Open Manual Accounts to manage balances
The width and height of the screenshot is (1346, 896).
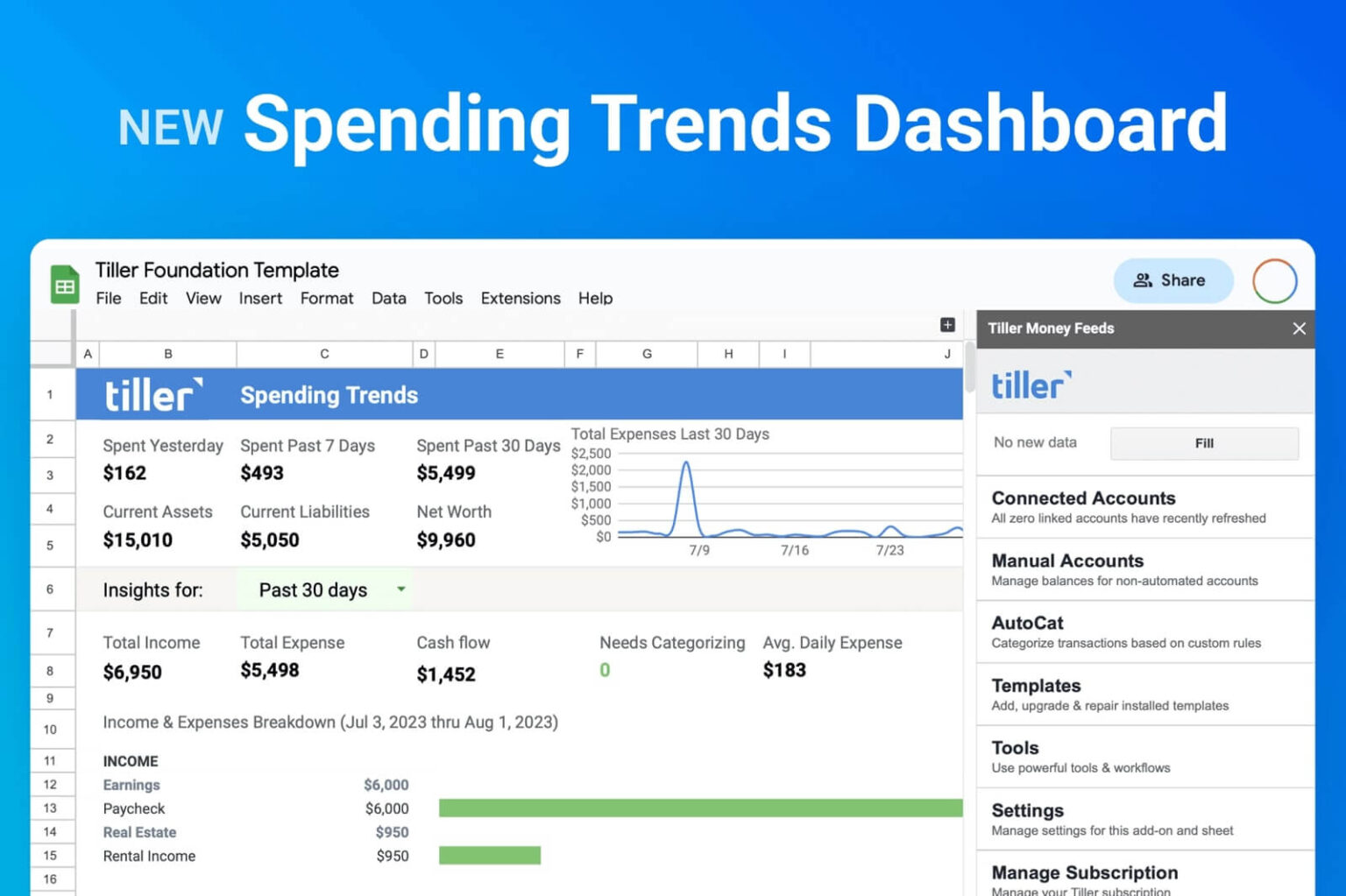(x=1066, y=561)
